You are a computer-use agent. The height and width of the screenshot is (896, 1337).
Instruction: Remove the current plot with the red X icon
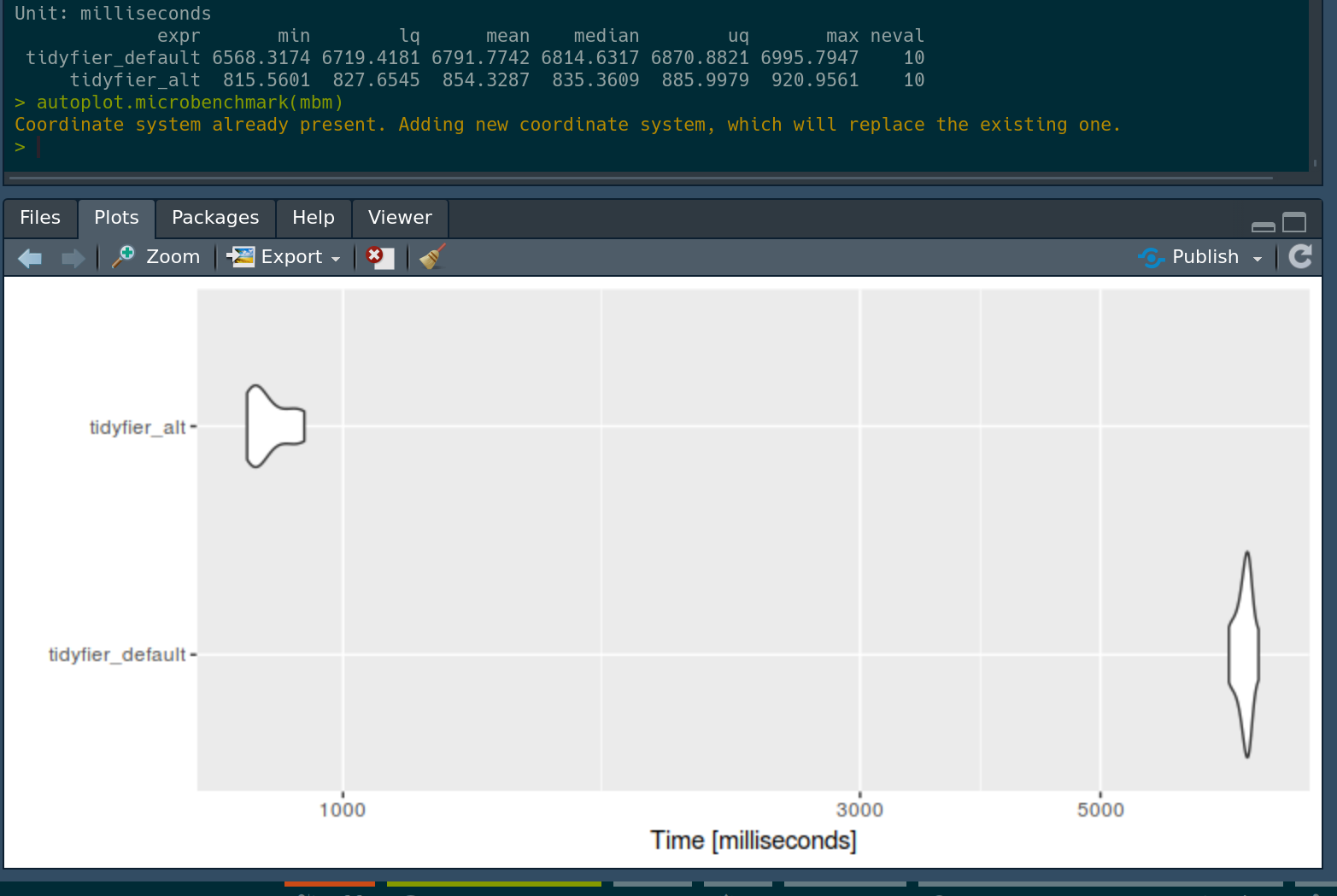pyautogui.click(x=378, y=256)
